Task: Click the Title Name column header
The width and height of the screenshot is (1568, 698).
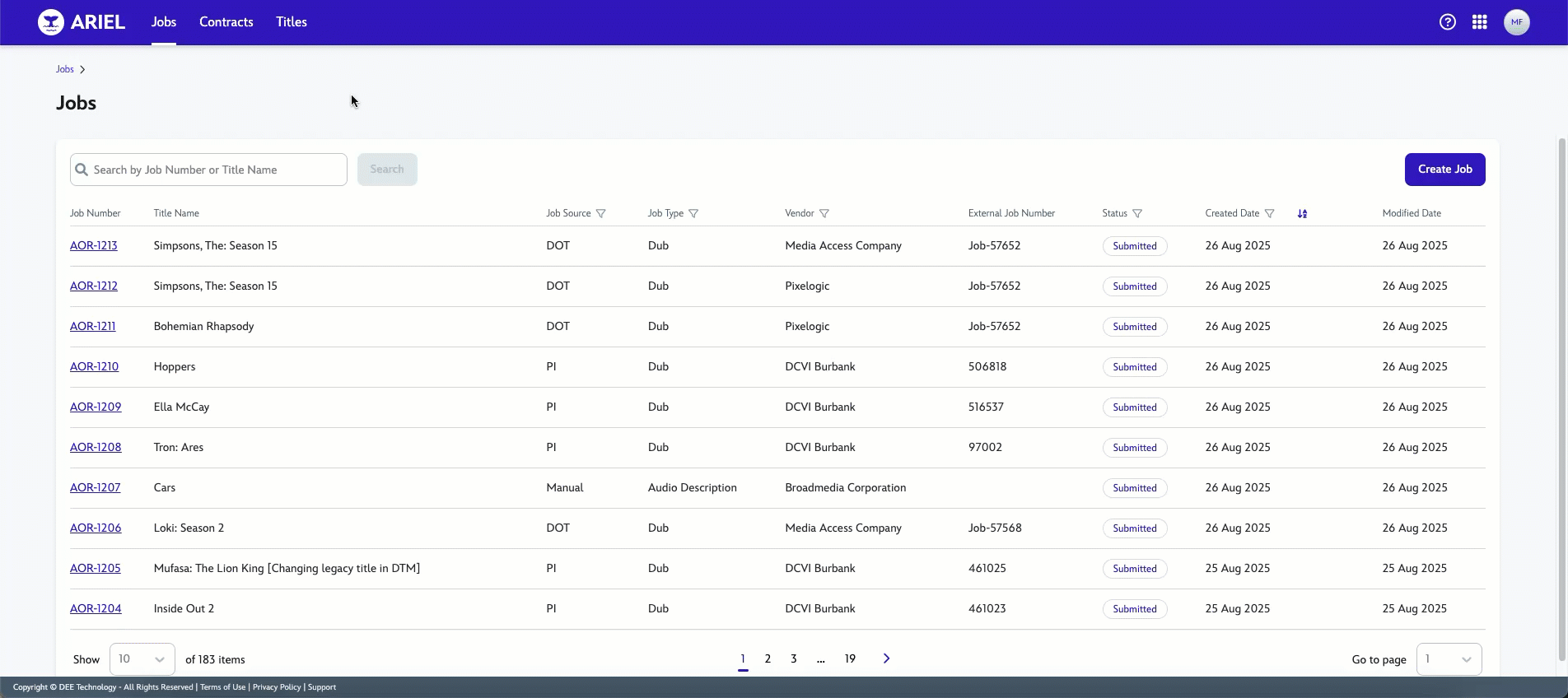Action: point(176,214)
